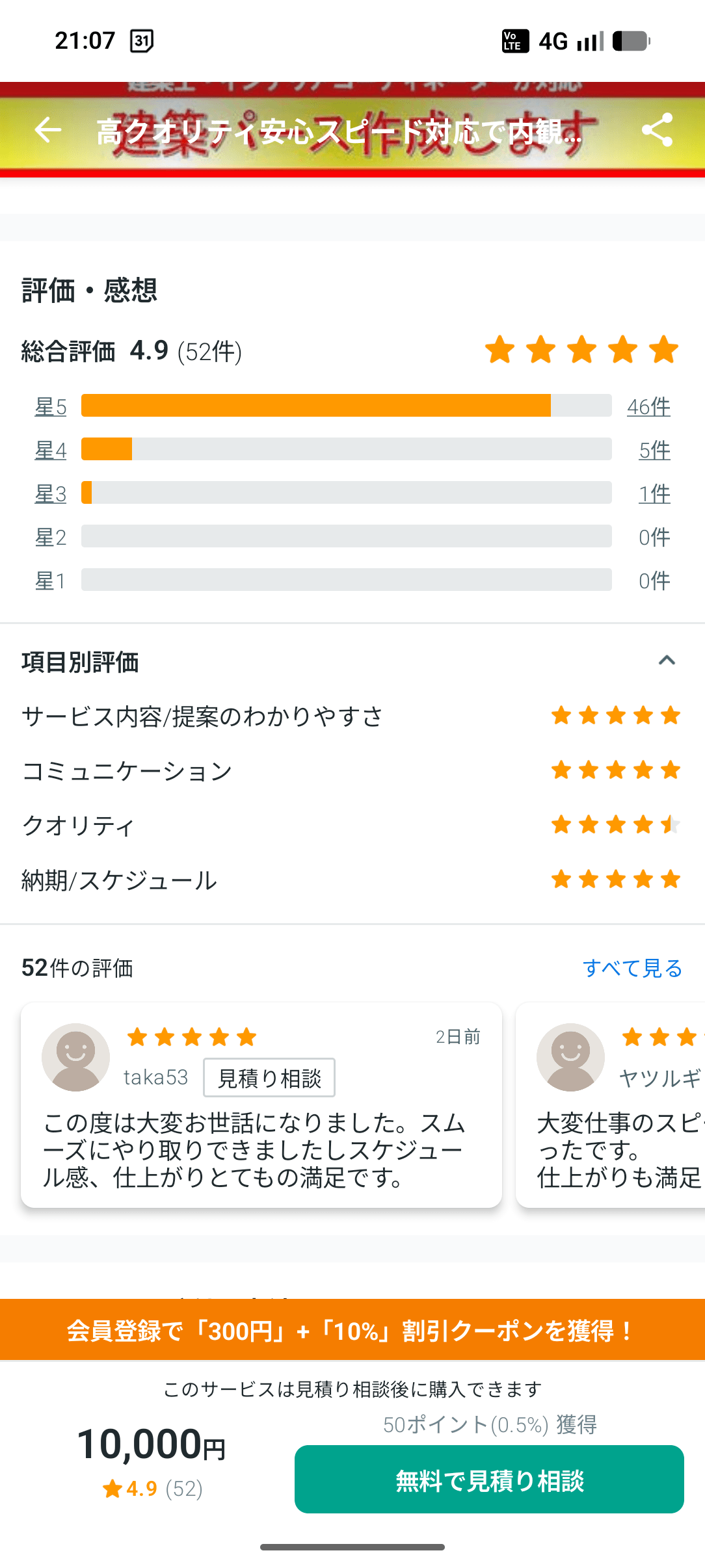Filter reviews by 星4 label

tap(51, 450)
